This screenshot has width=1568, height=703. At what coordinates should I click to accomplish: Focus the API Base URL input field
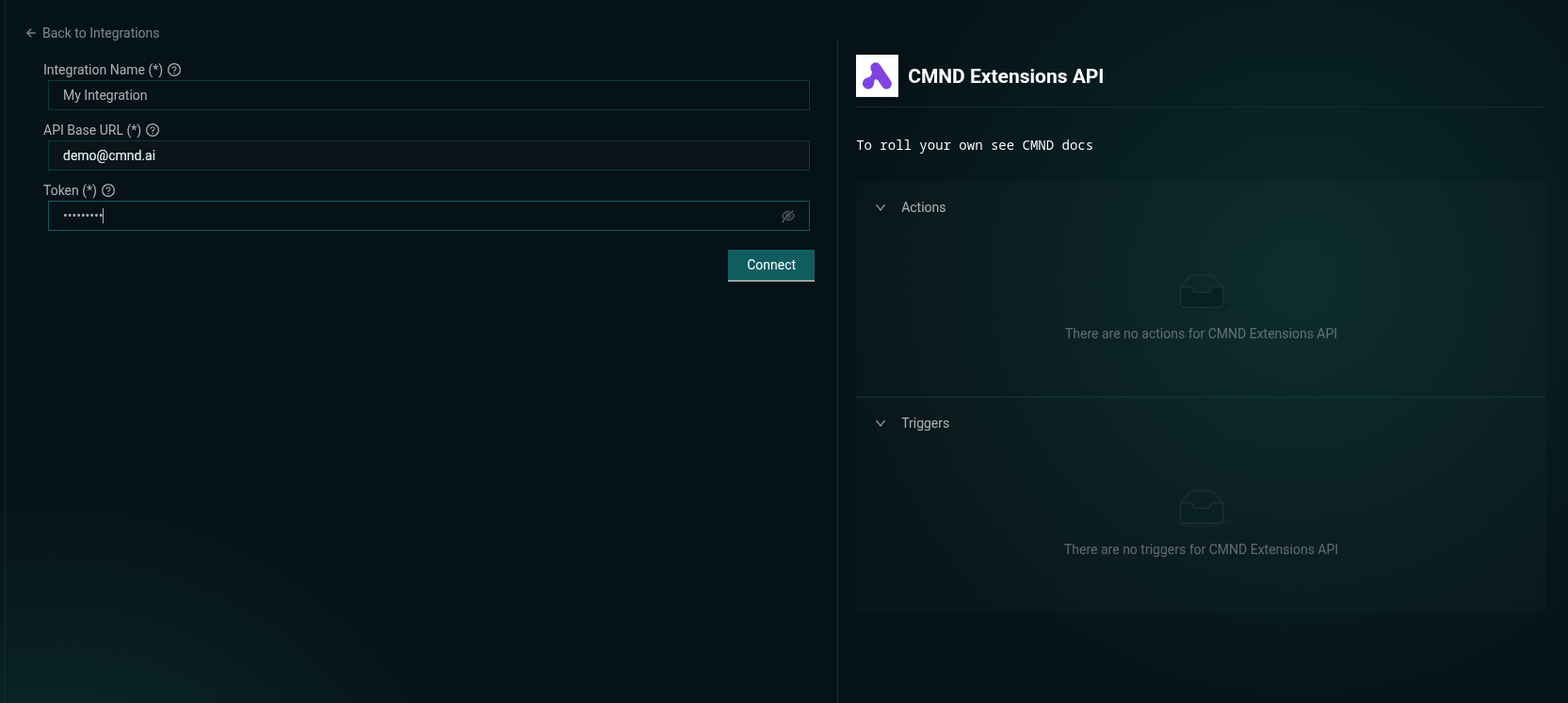coord(428,155)
